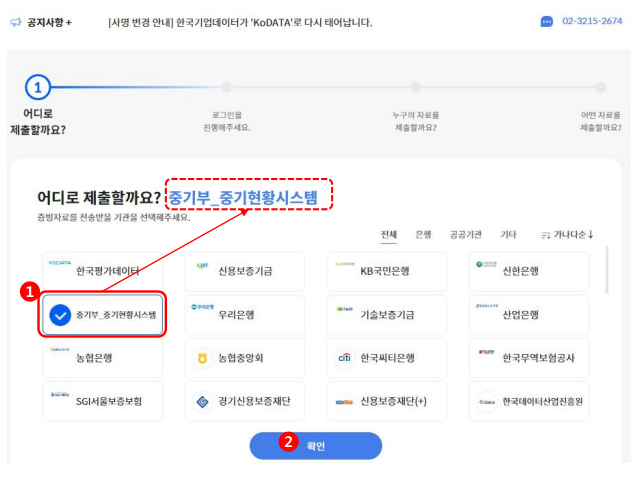The image size is (638, 487).
Task: Click the NH logo on 농협은행 card
Action: [60, 349]
